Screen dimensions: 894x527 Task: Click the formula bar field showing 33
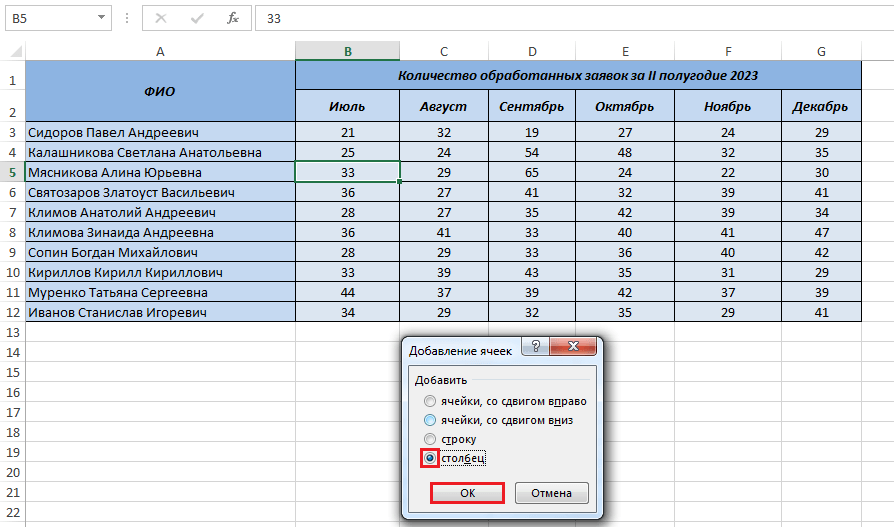click(570, 18)
